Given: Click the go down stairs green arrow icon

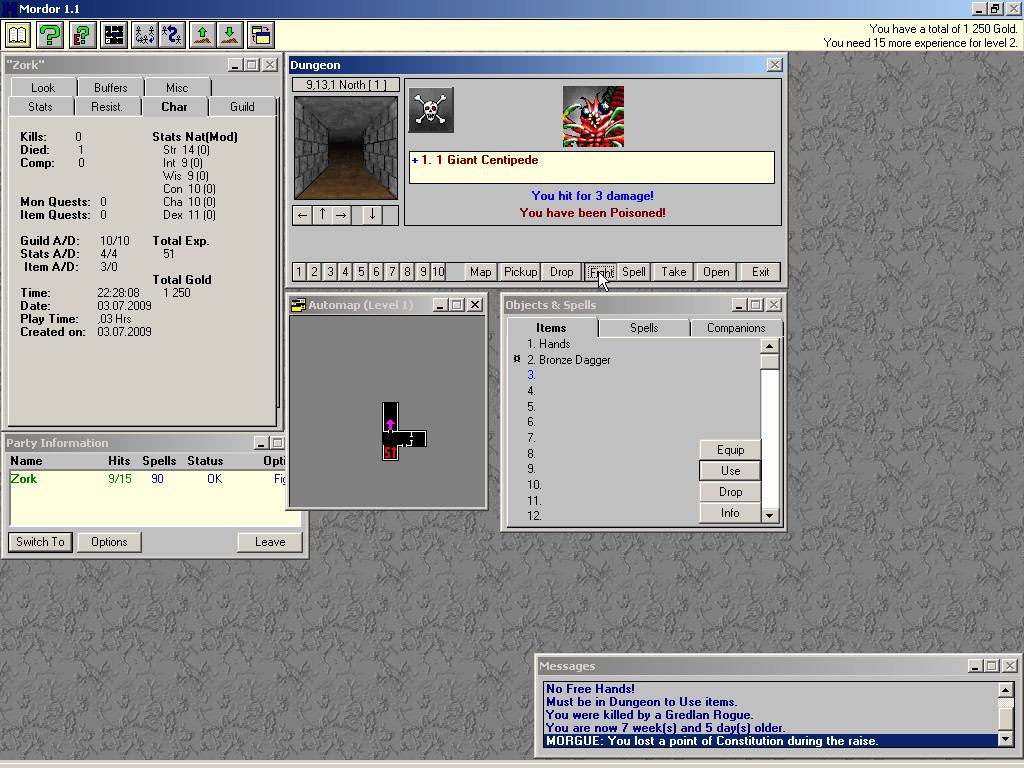Looking at the screenshot, I should click(x=230, y=36).
